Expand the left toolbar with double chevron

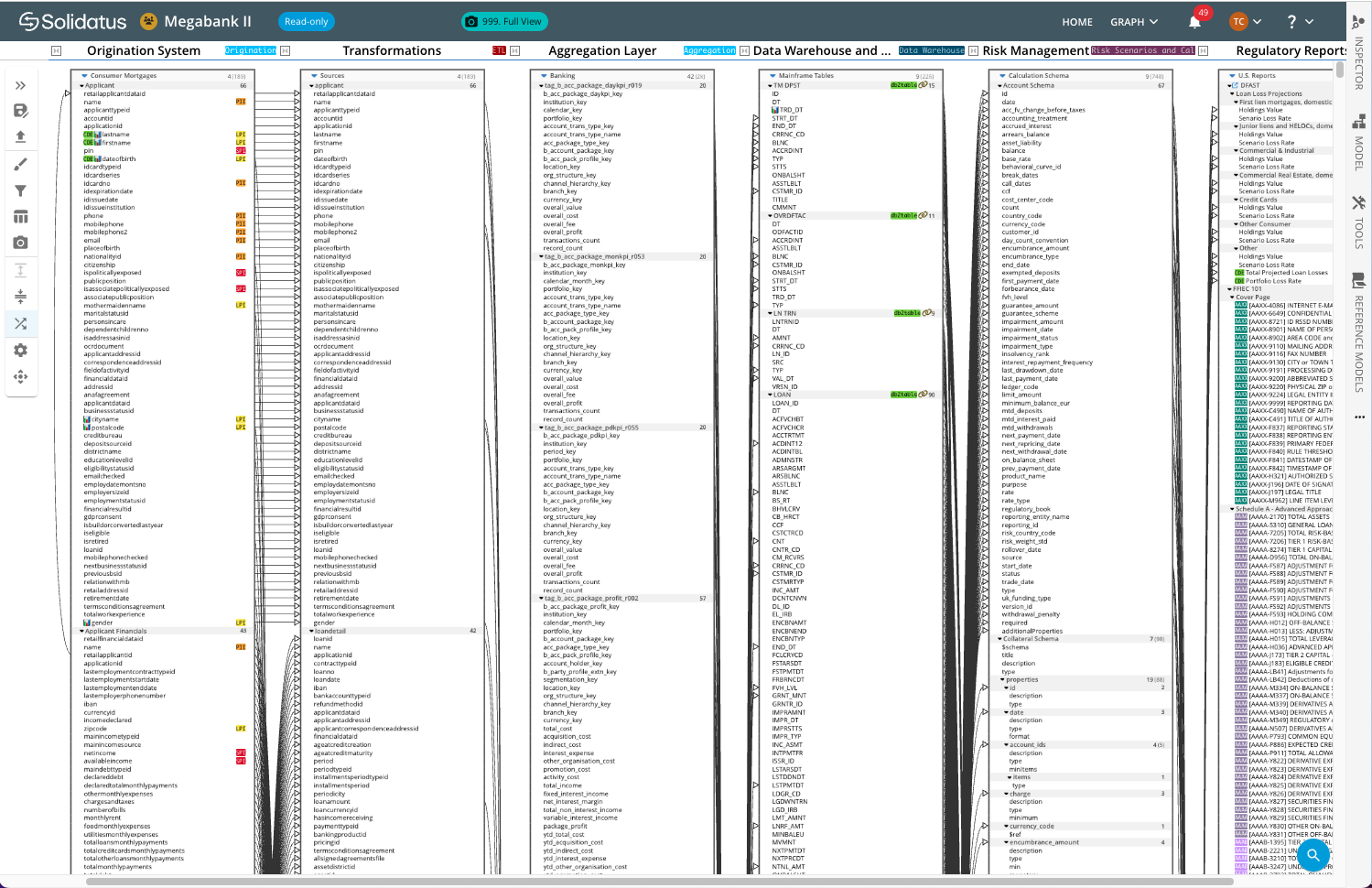coord(20,85)
